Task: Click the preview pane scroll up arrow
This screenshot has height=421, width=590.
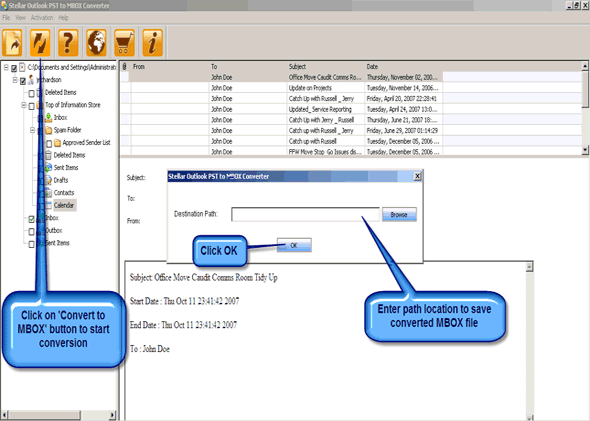Action: tap(529, 267)
